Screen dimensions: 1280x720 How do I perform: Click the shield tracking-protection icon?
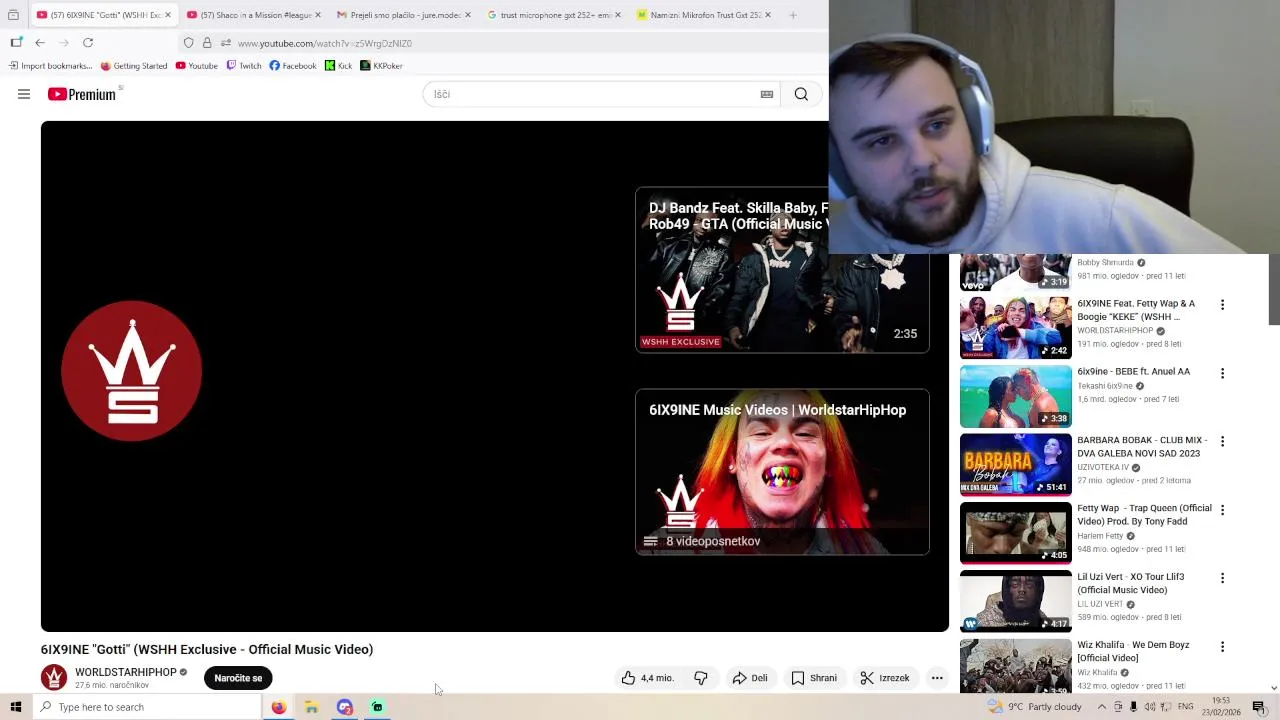(x=188, y=43)
